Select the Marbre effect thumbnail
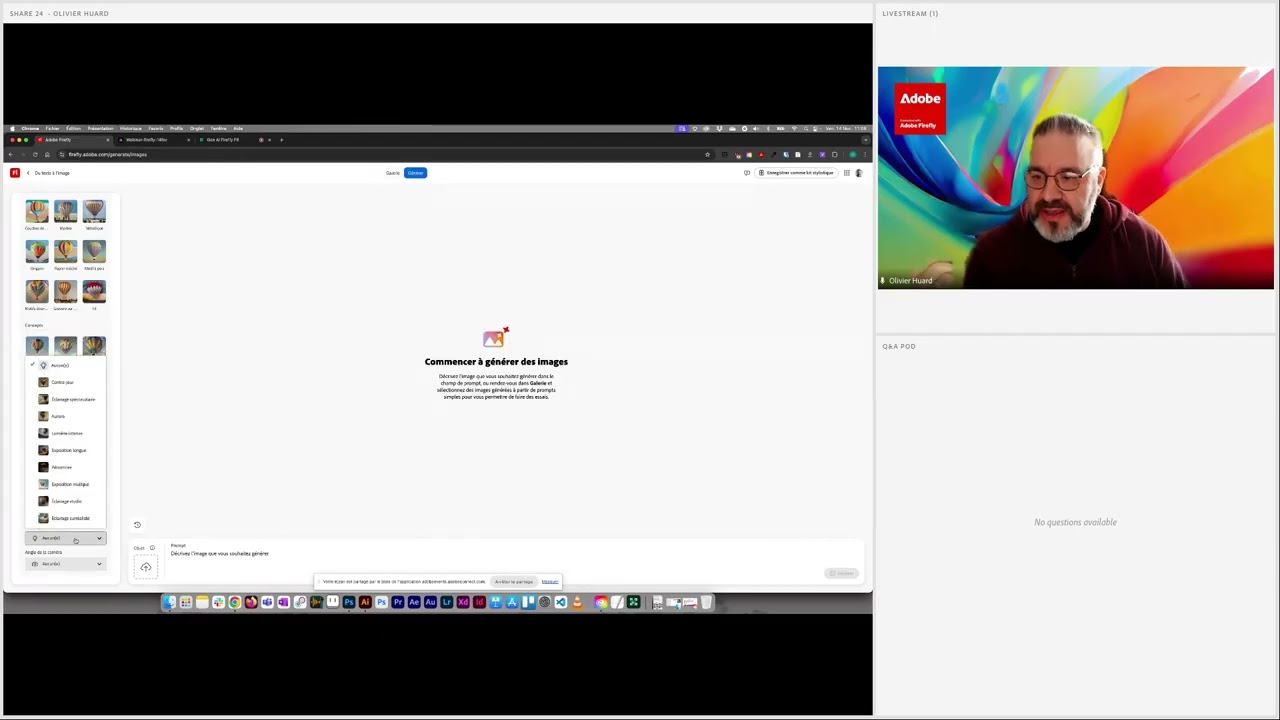1280x720 pixels. [65, 211]
